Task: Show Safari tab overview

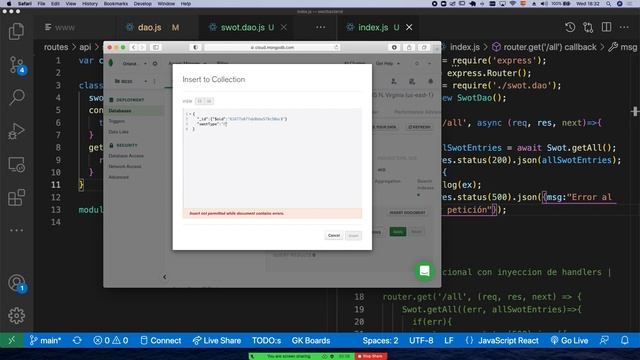Action: [424, 47]
